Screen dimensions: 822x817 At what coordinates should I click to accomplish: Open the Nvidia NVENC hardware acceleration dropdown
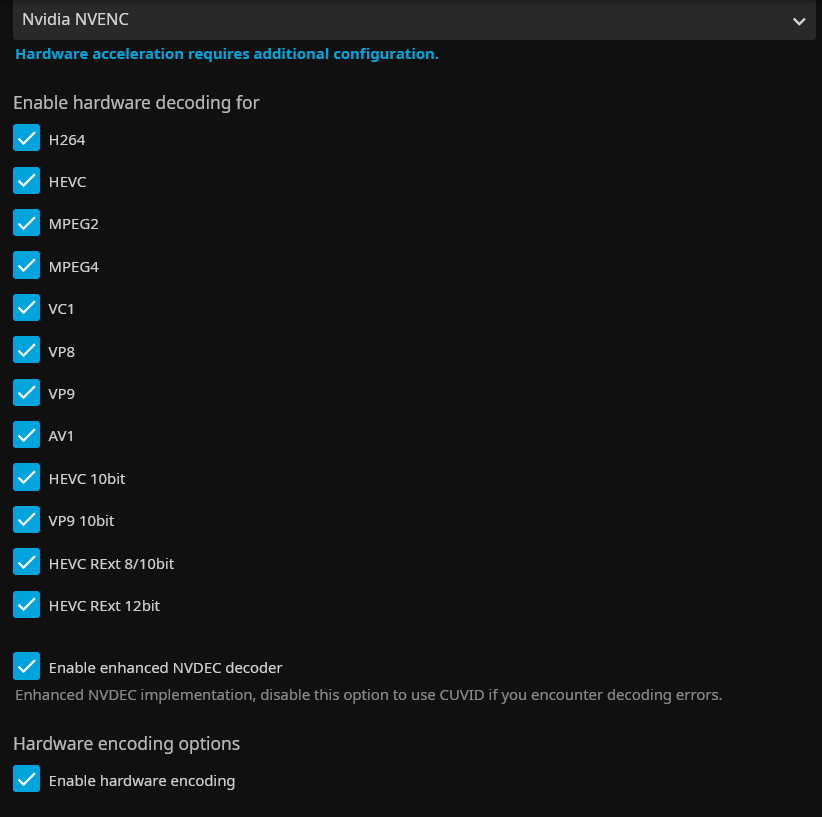click(x=400, y=20)
